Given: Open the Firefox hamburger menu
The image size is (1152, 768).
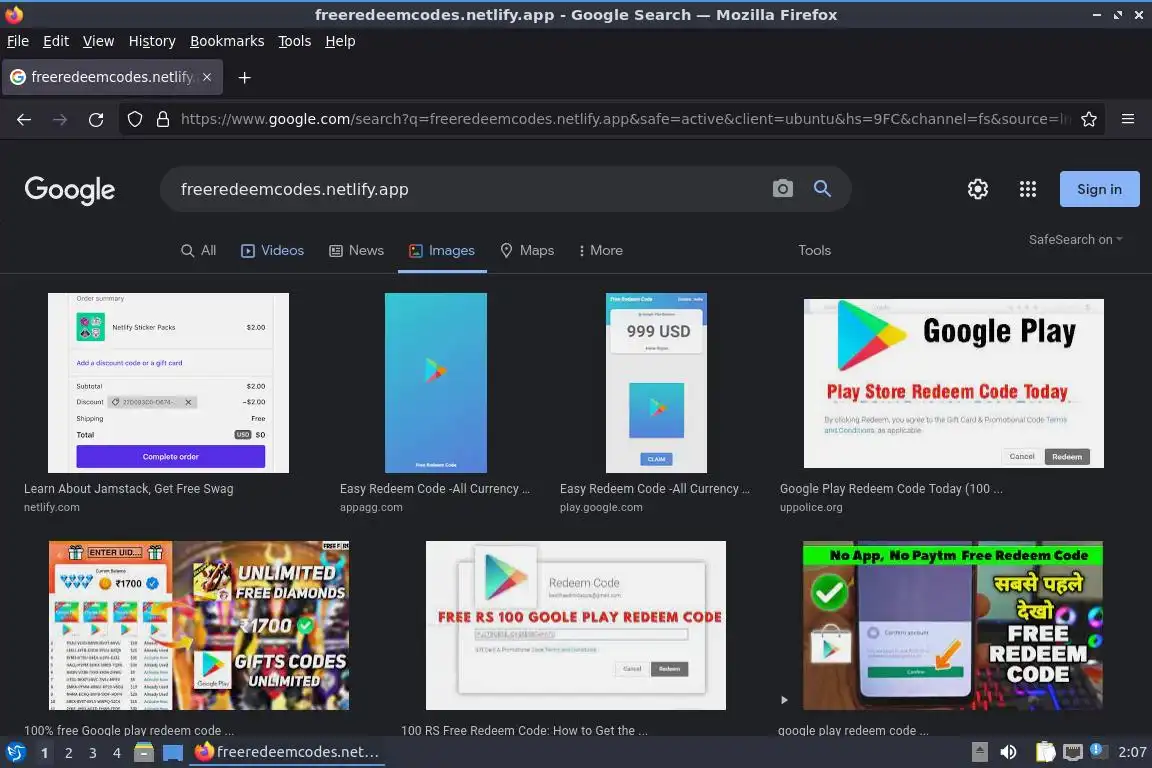Looking at the screenshot, I should (1128, 119).
